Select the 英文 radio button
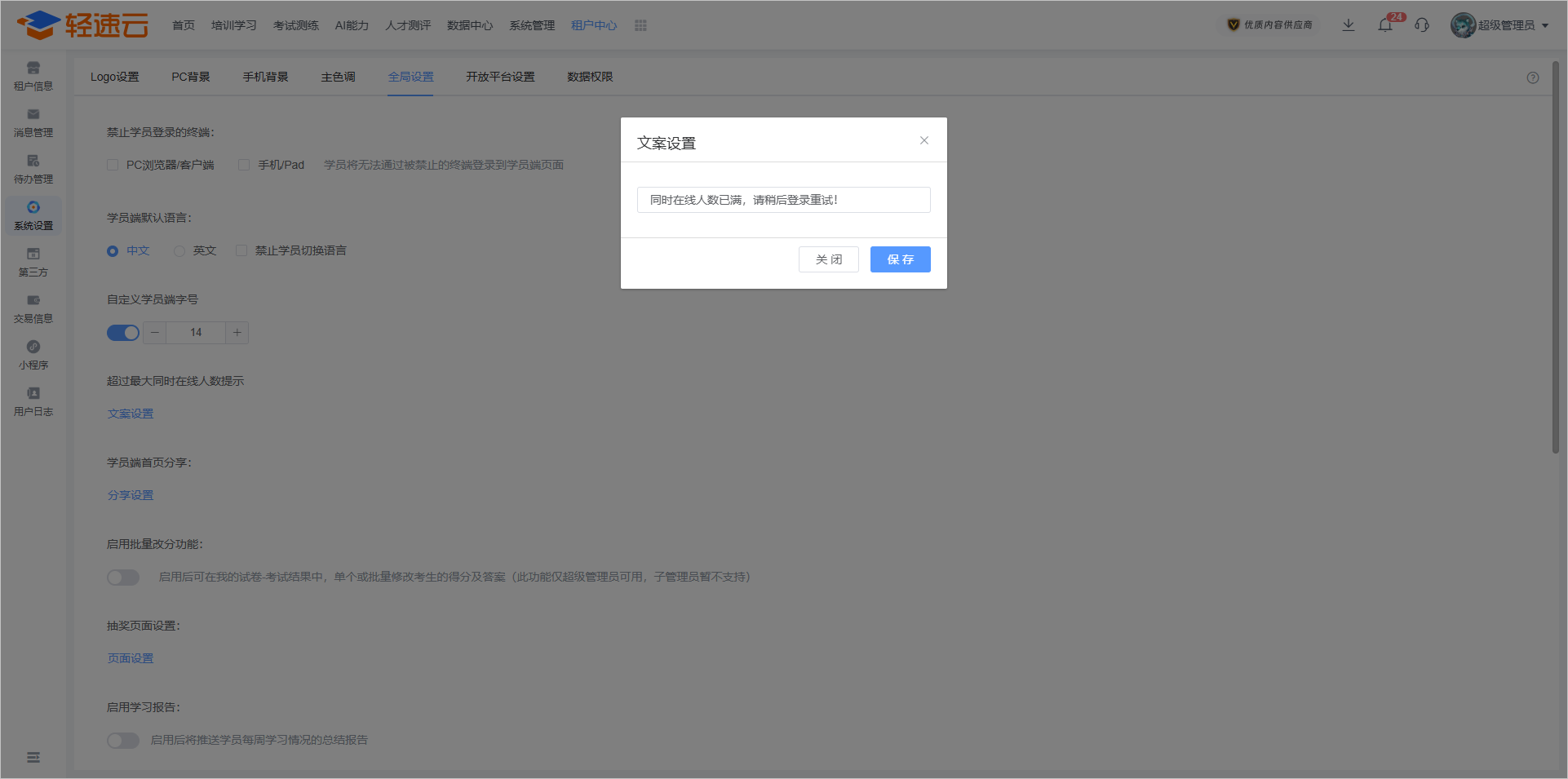 179,251
